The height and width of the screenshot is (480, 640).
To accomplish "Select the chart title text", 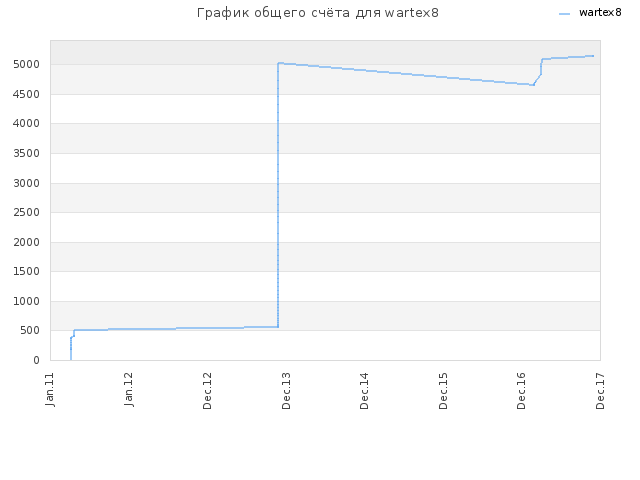I will [x=318, y=13].
